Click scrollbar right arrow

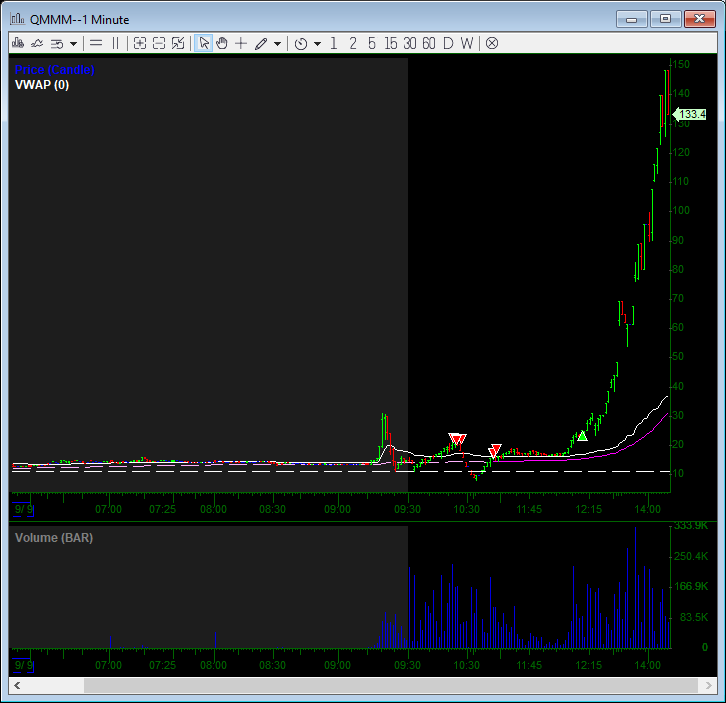(x=708, y=685)
